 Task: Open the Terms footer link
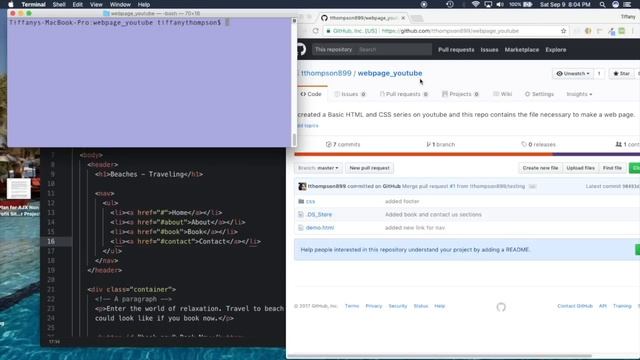pos(352,306)
